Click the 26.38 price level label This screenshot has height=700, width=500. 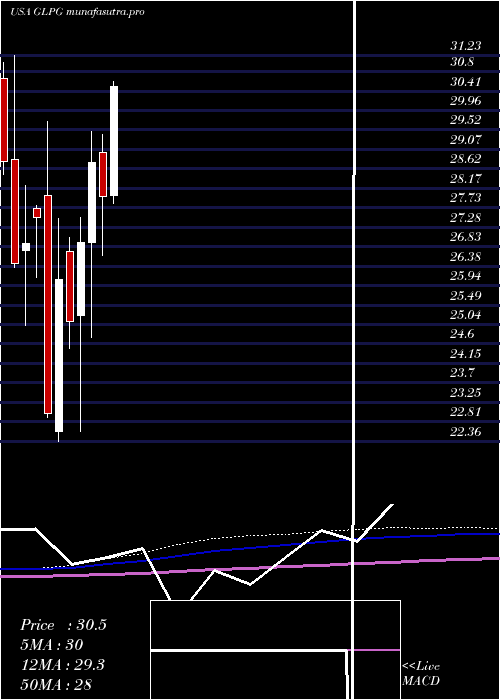click(x=466, y=257)
